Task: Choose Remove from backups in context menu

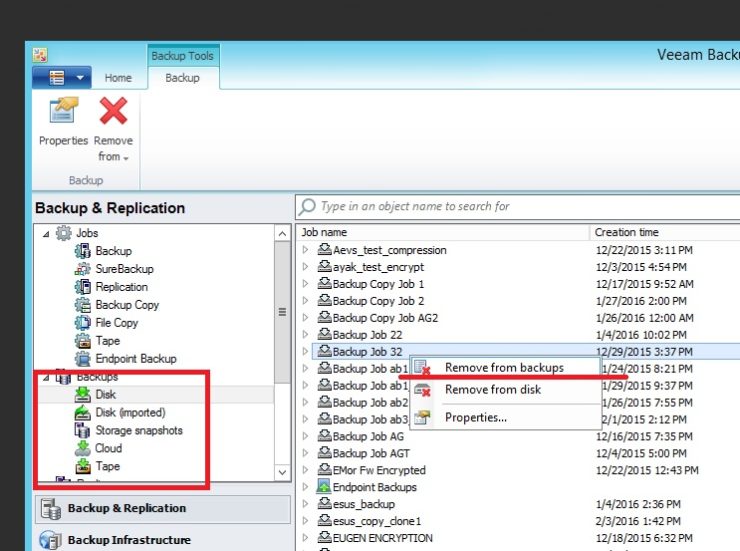Action: pyautogui.click(x=505, y=367)
